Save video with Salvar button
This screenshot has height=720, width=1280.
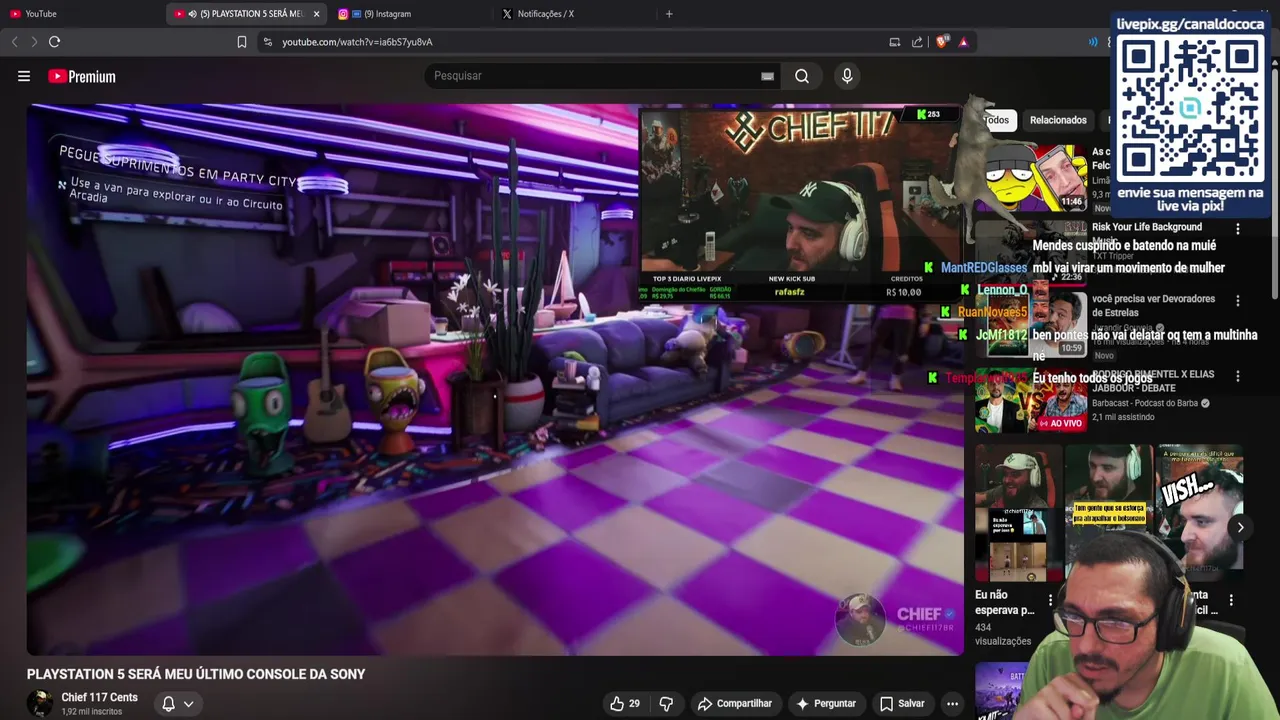tap(902, 703)
